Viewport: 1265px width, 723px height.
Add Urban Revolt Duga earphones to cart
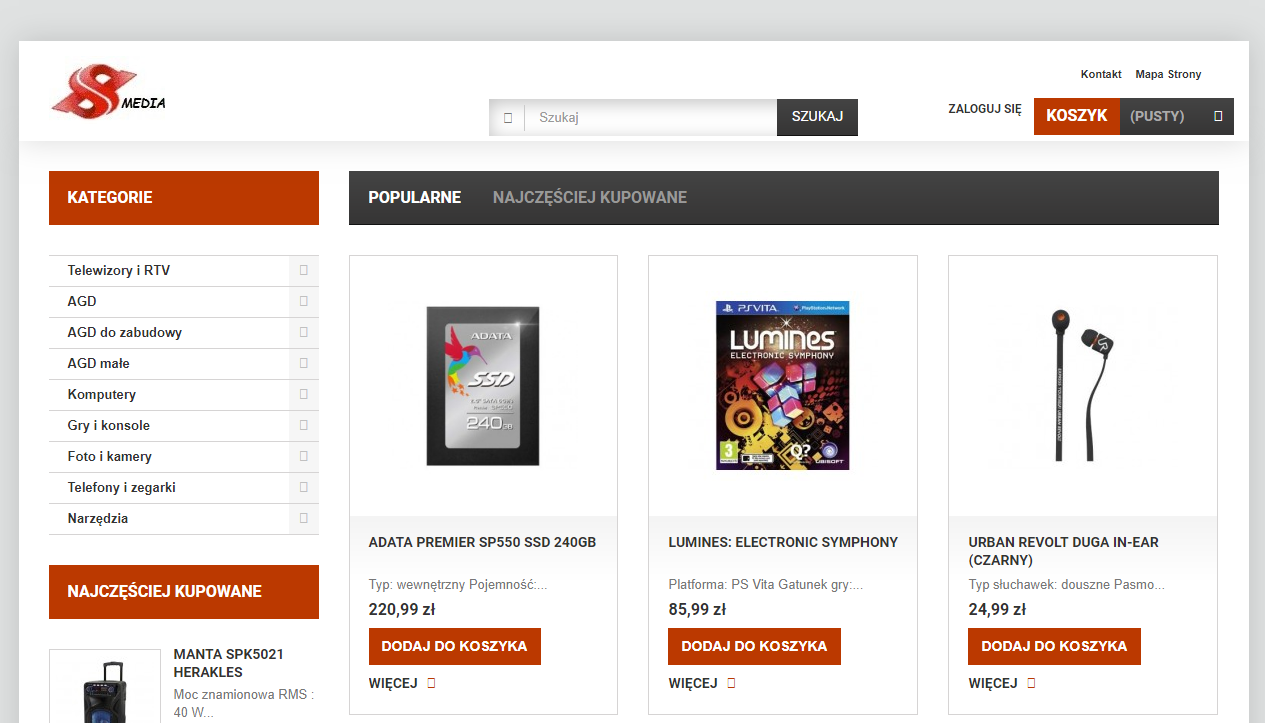point(1054,646)
